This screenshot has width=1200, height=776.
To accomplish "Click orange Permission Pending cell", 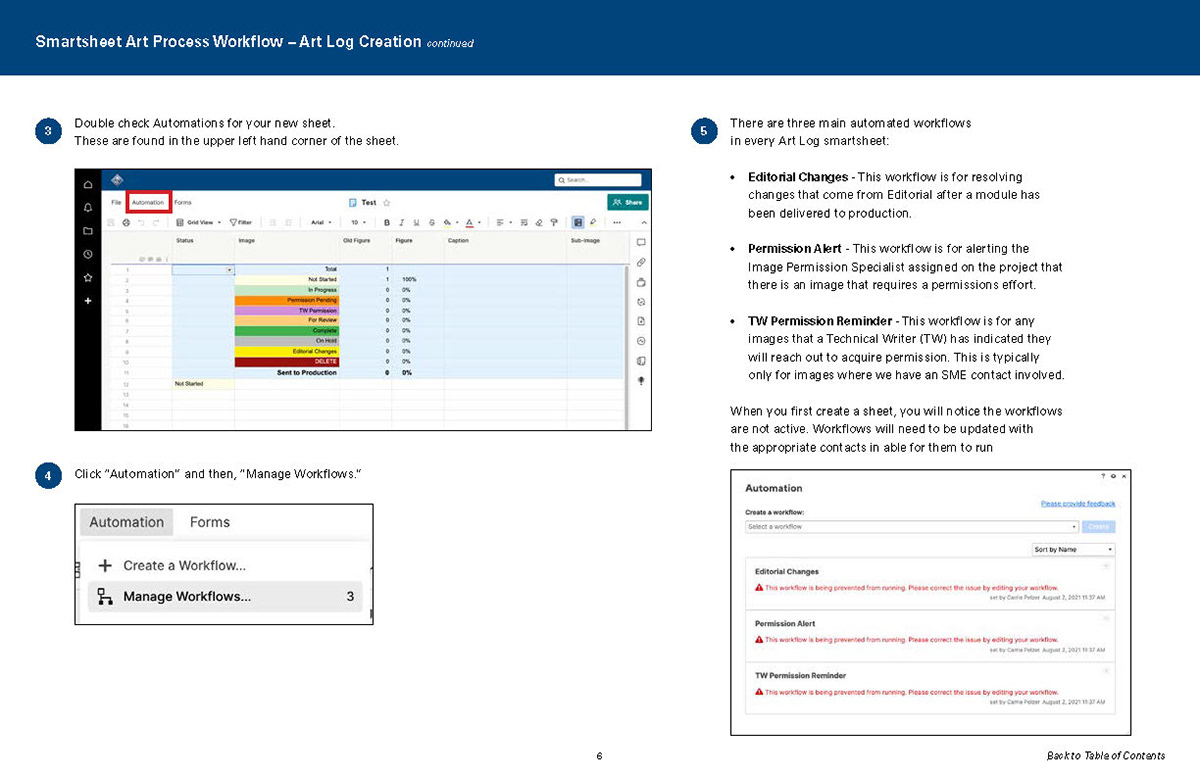I will tap(287, 300).
